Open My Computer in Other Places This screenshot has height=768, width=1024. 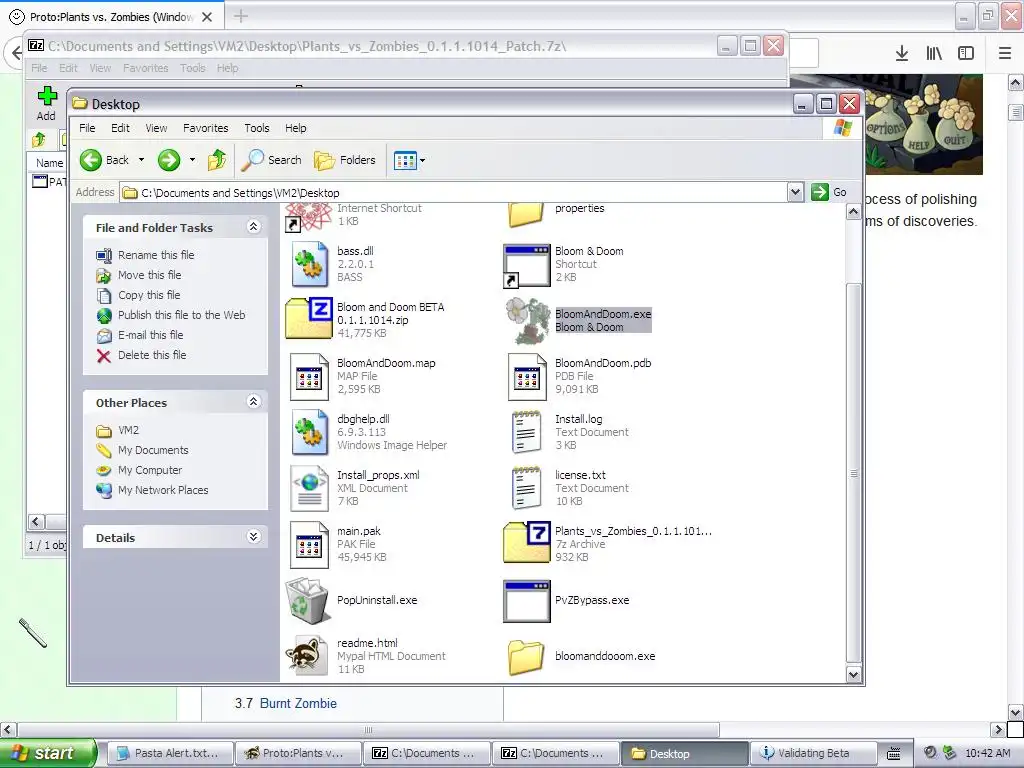[x=150, y=470]
